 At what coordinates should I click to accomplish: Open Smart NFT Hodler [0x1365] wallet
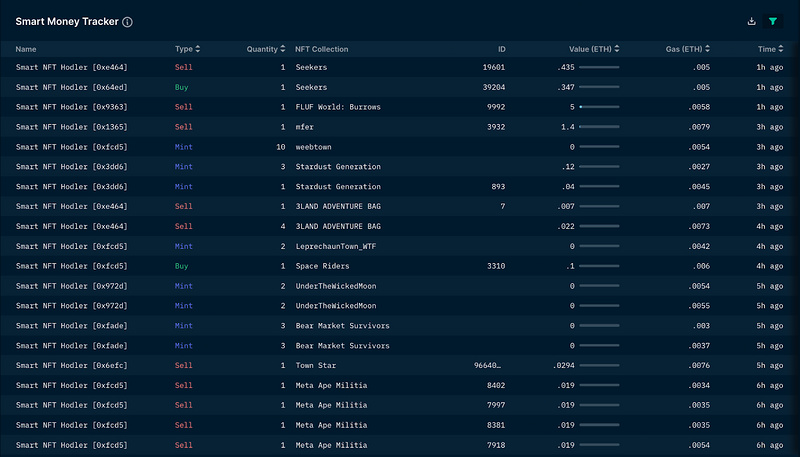pyautogui.click(x=71, y=127)
